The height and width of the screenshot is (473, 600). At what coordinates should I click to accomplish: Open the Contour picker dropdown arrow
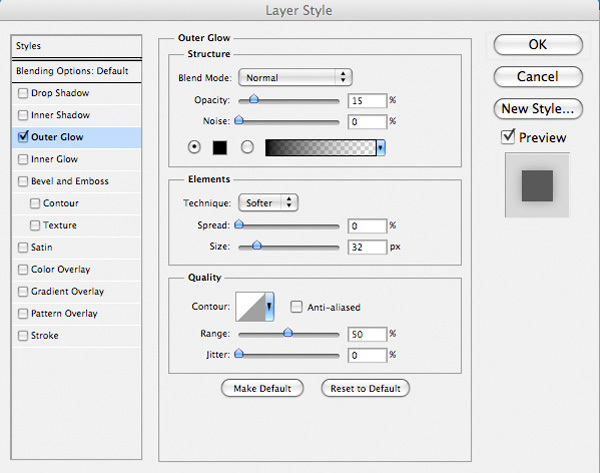tap(269, 307)
